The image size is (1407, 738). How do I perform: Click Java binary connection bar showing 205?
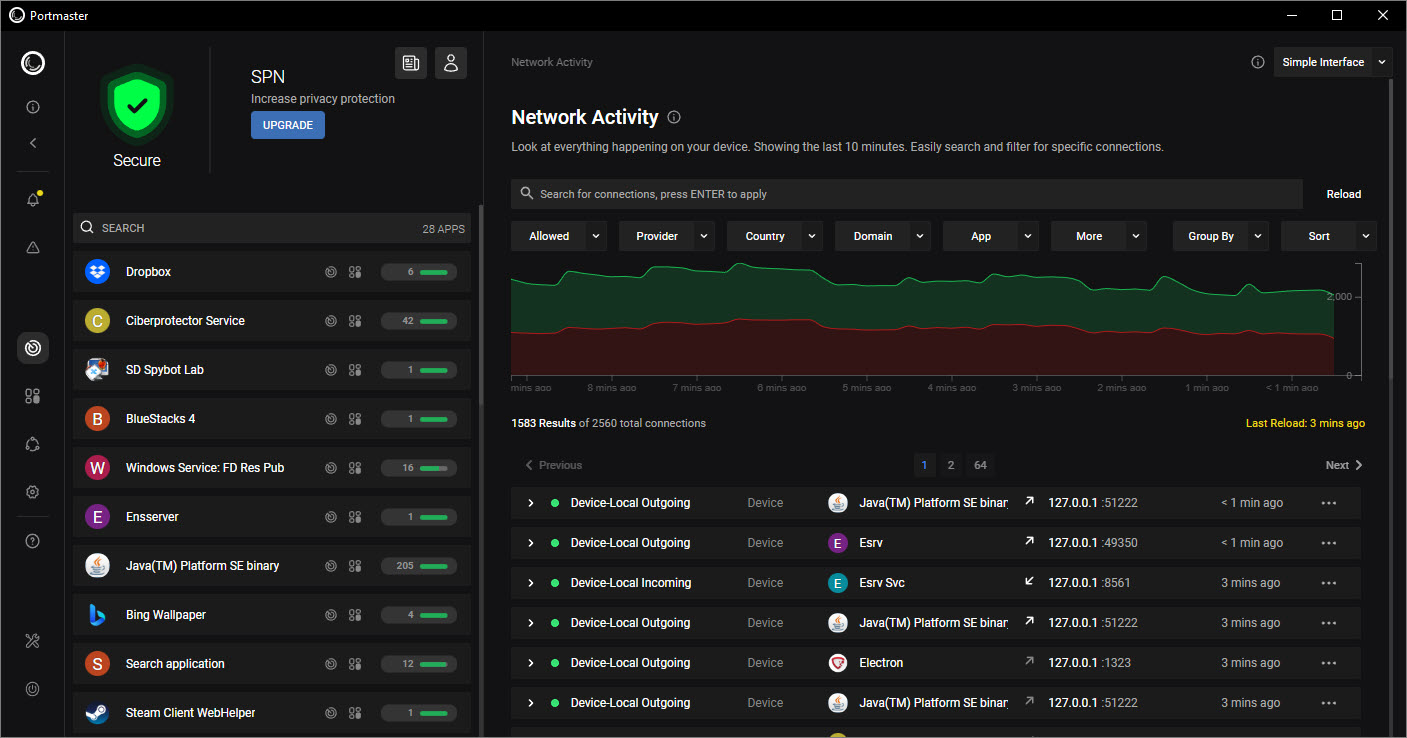419,566
